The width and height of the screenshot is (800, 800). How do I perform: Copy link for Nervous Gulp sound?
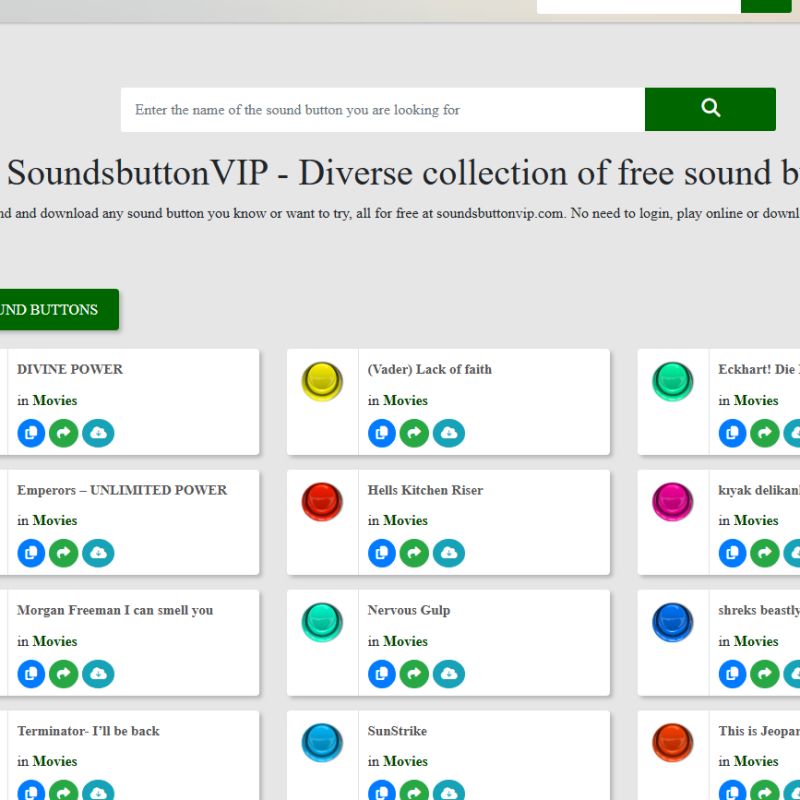click(x=382, y=674)
